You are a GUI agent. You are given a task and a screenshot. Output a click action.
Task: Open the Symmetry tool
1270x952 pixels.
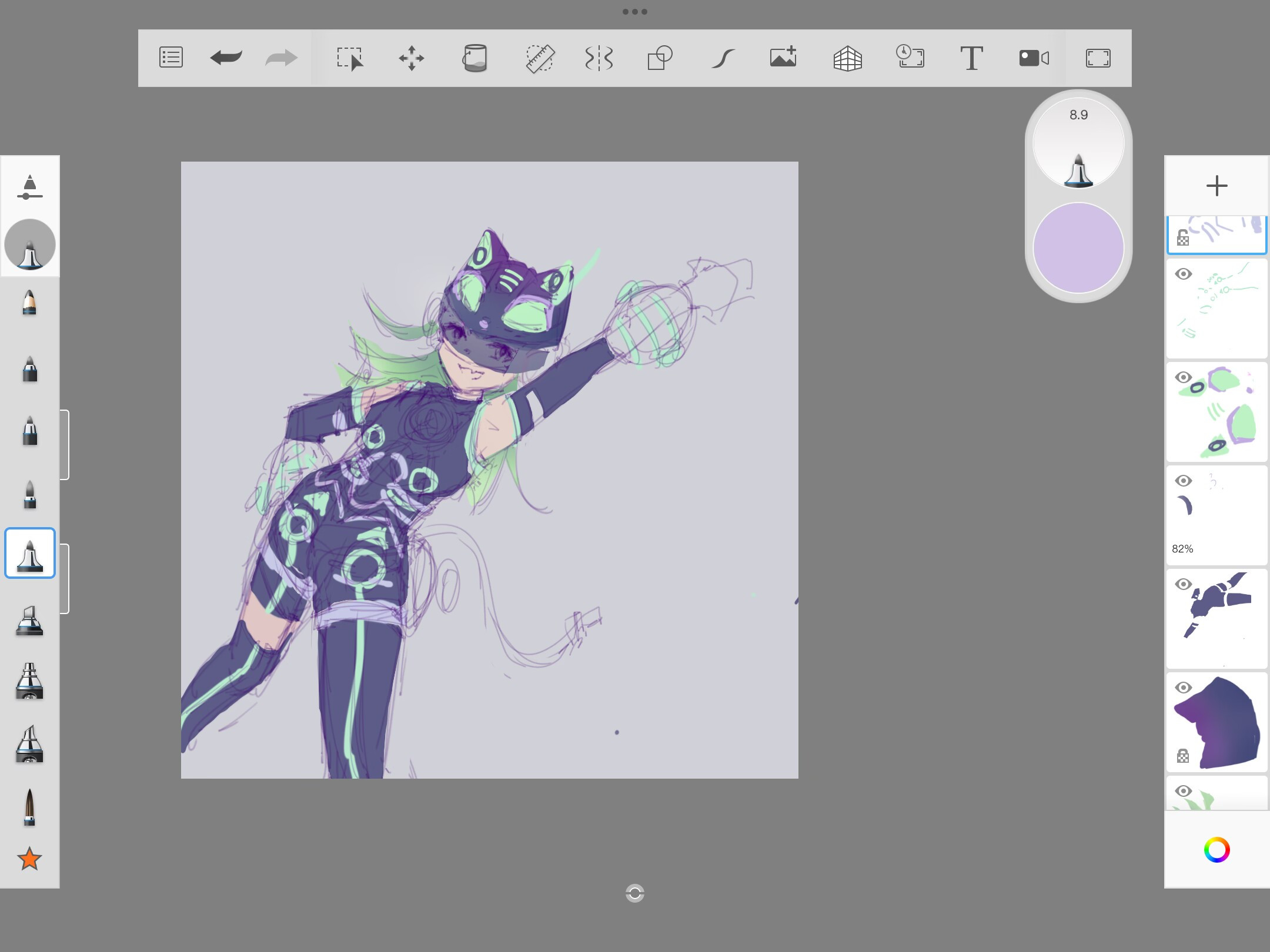[x=599, y=58]
